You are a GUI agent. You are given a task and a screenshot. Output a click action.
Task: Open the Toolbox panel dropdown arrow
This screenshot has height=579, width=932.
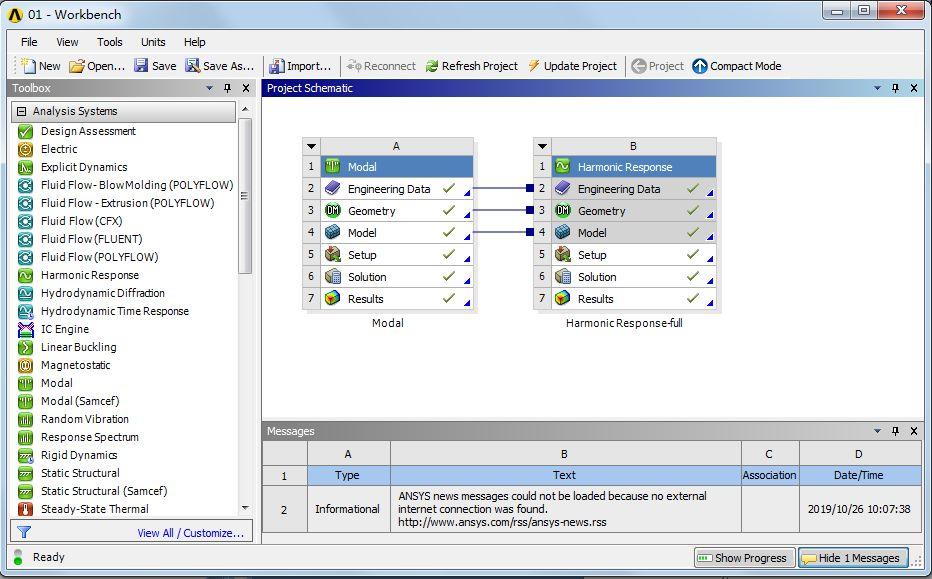209,88
